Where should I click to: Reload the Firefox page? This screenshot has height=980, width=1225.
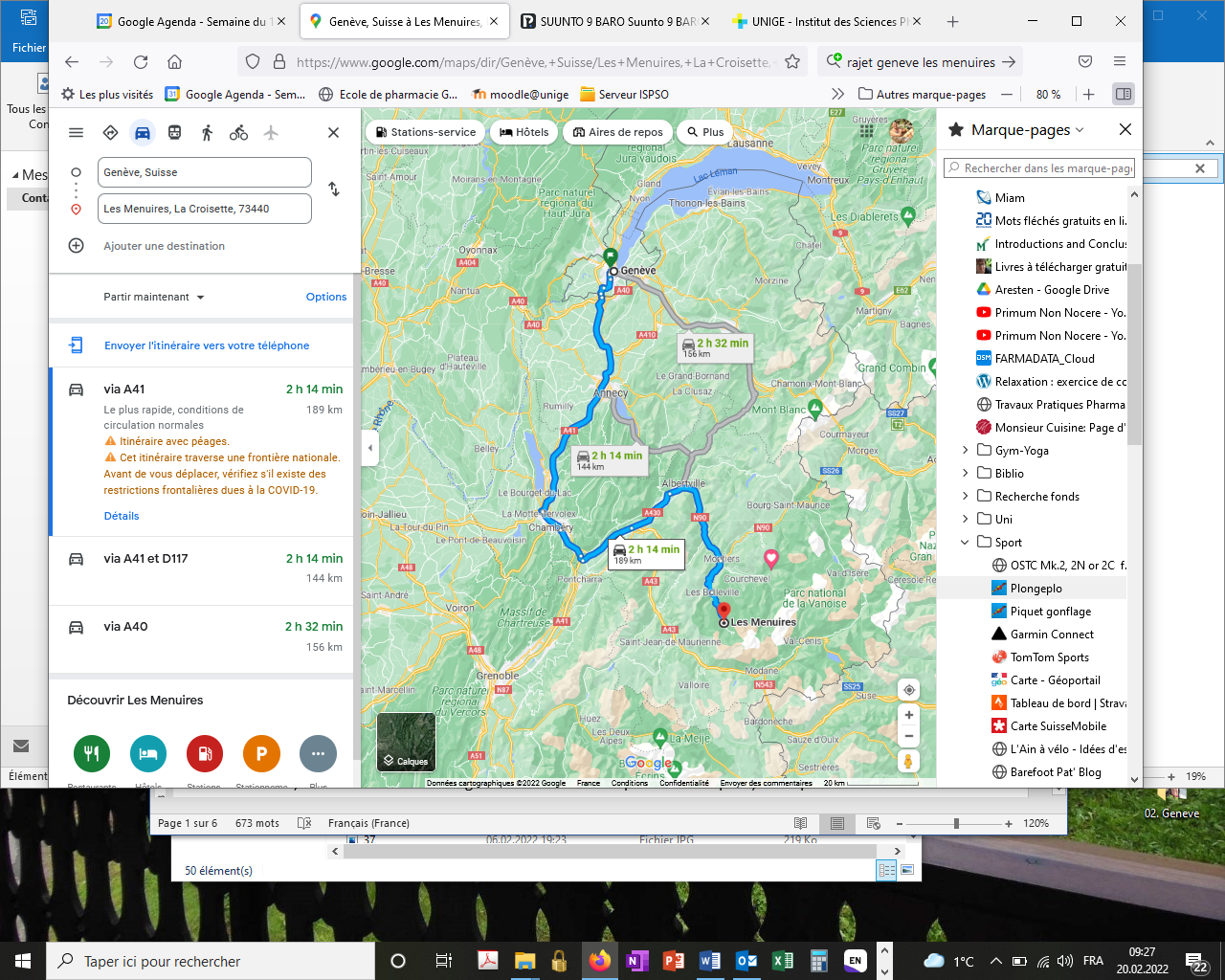141,62
